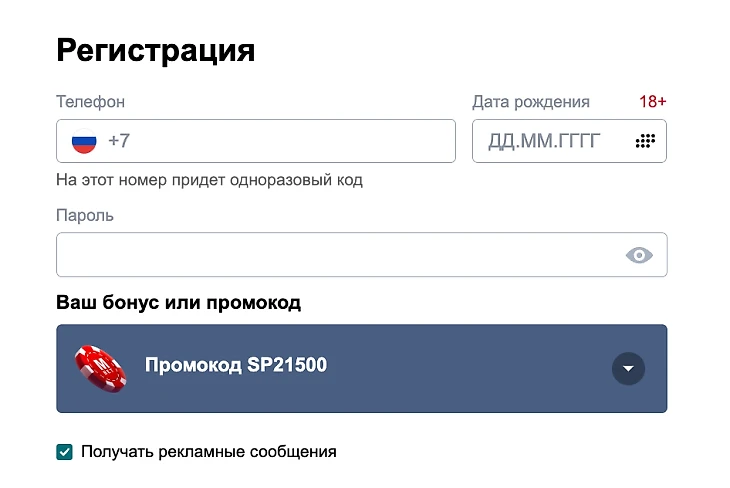The height and width of the screenshot is (488, 730).
Task: Click the 'Дата рождения' label
Action: [x=530, y=102]
